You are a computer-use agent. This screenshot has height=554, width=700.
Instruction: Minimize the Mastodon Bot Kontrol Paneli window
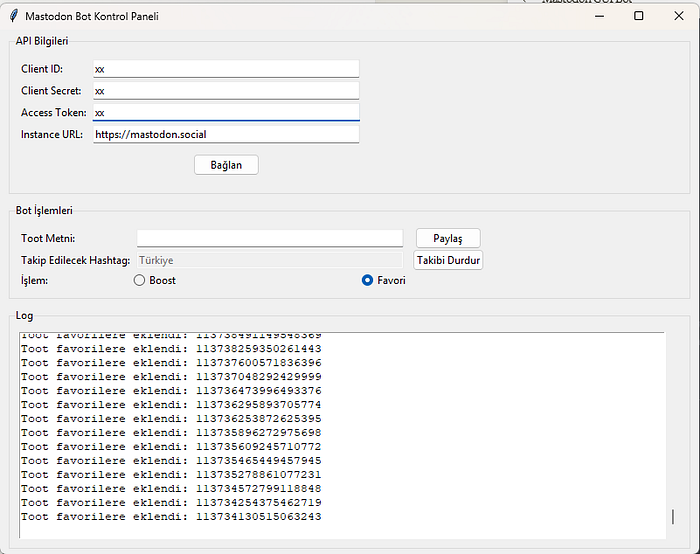(x=600, y=16)
